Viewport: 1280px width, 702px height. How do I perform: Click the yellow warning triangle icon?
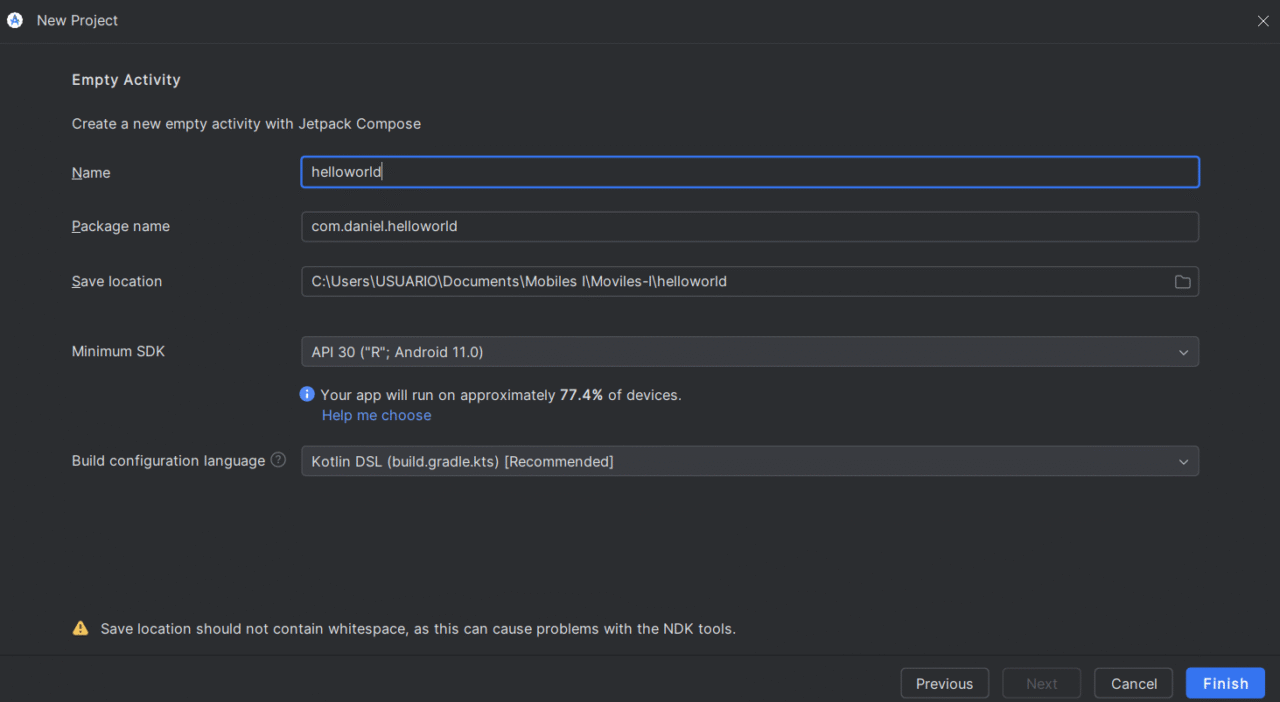80,629
